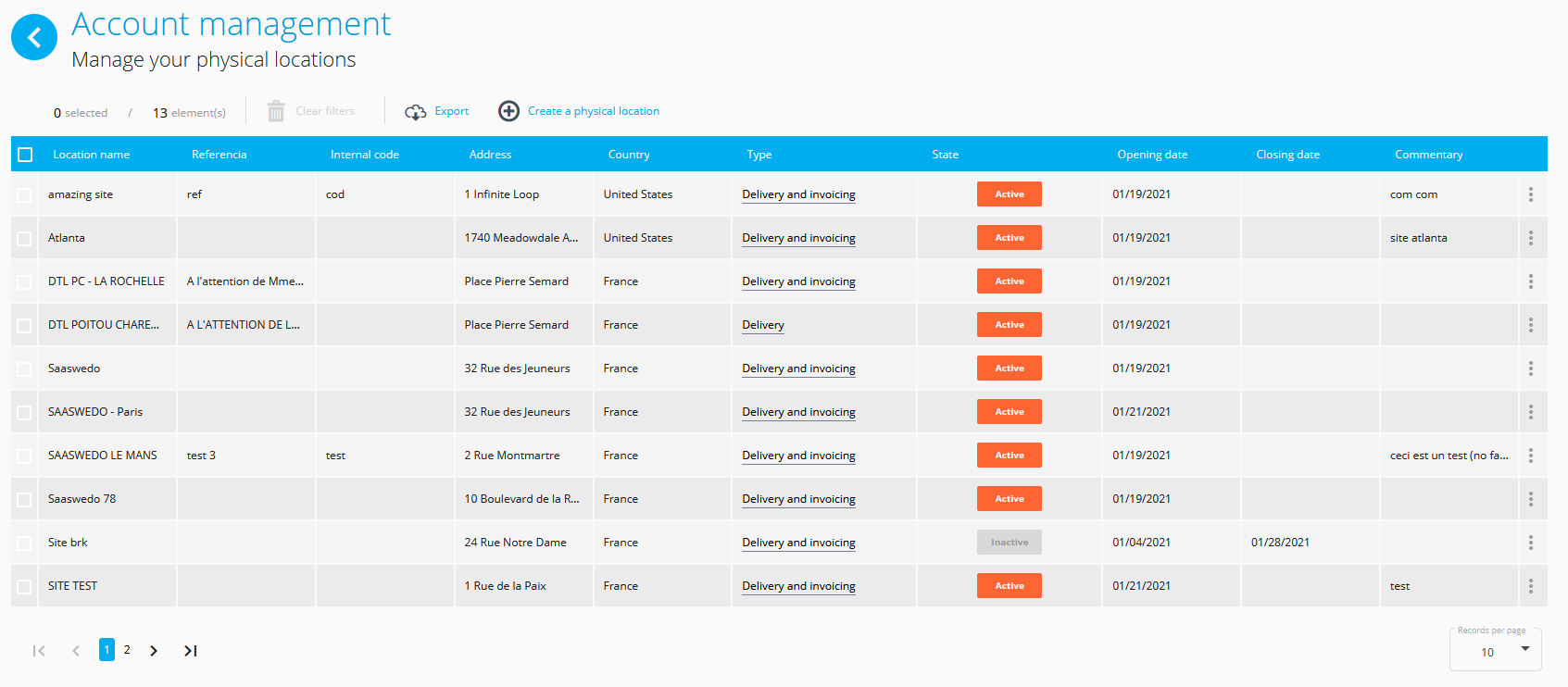
Task: Go to page 2 of results
Action: [x=127, y=650]
